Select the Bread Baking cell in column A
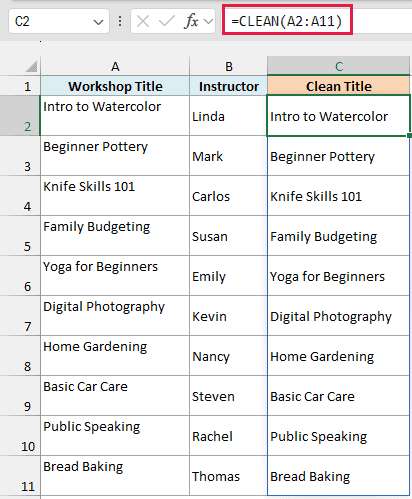 point(115,476)
